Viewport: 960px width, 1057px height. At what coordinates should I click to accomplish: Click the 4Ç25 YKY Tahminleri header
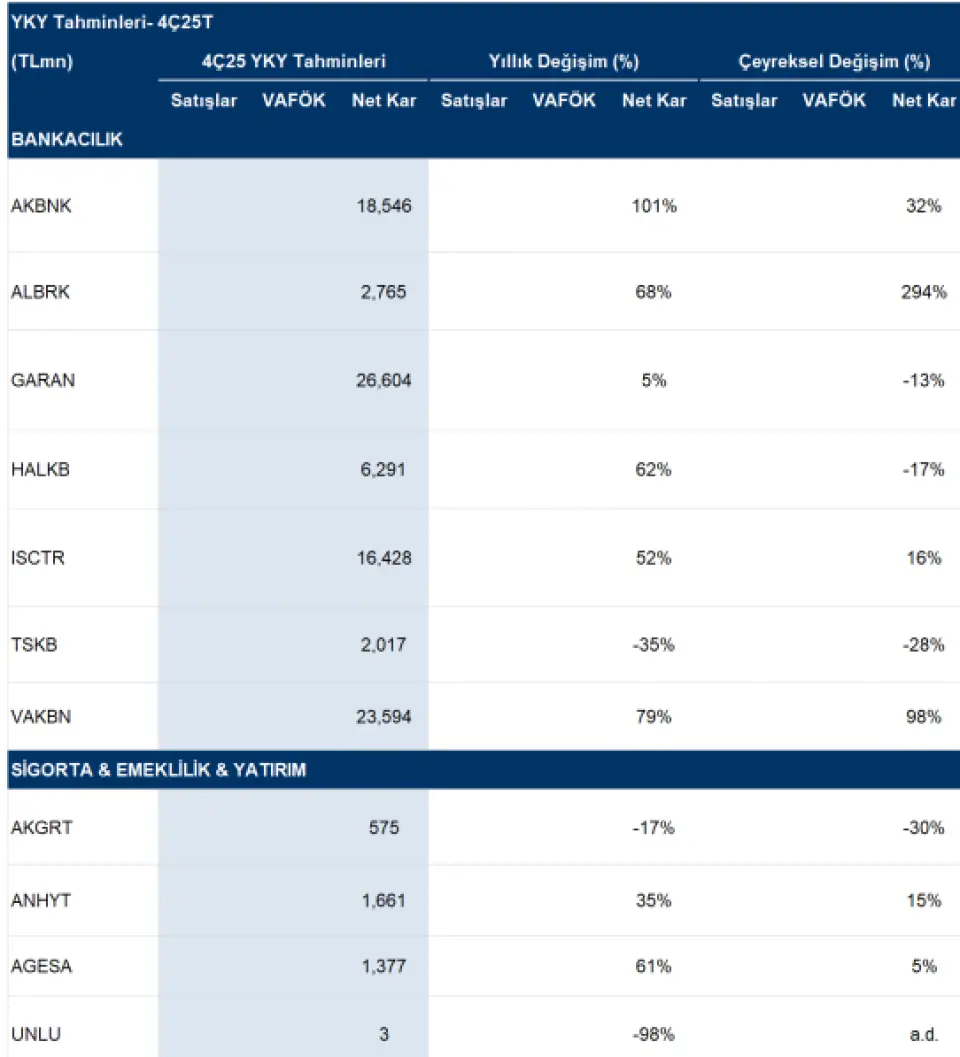coord(294,62)
